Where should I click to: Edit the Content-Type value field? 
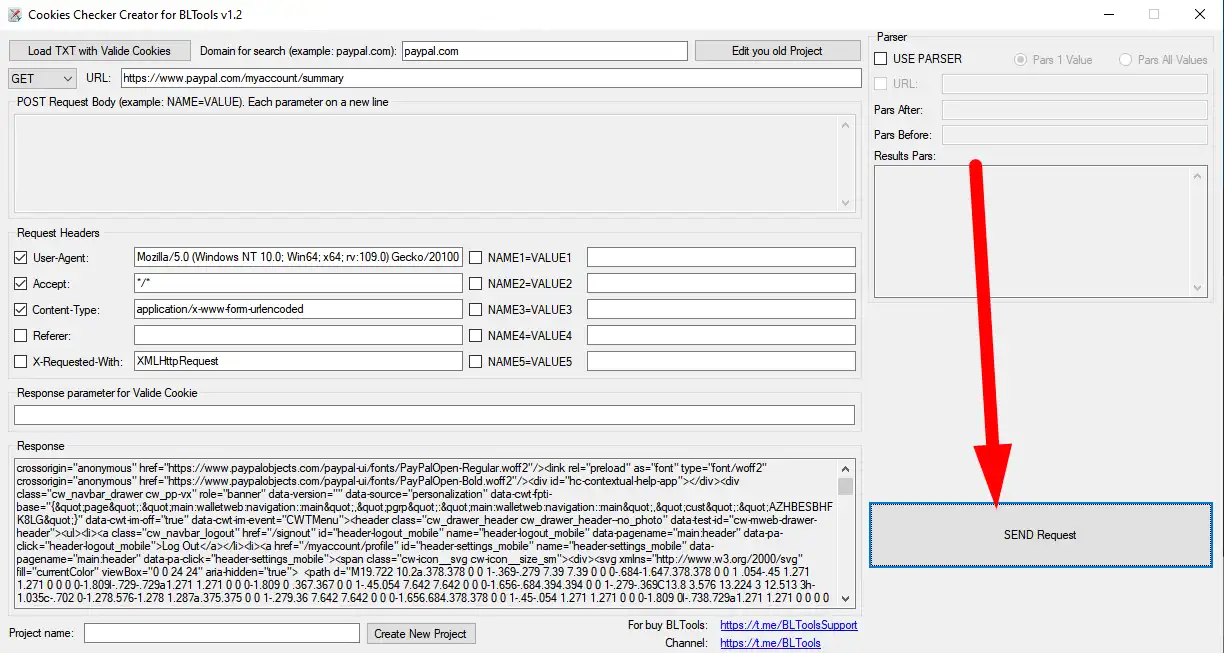[x=298, y=310]
